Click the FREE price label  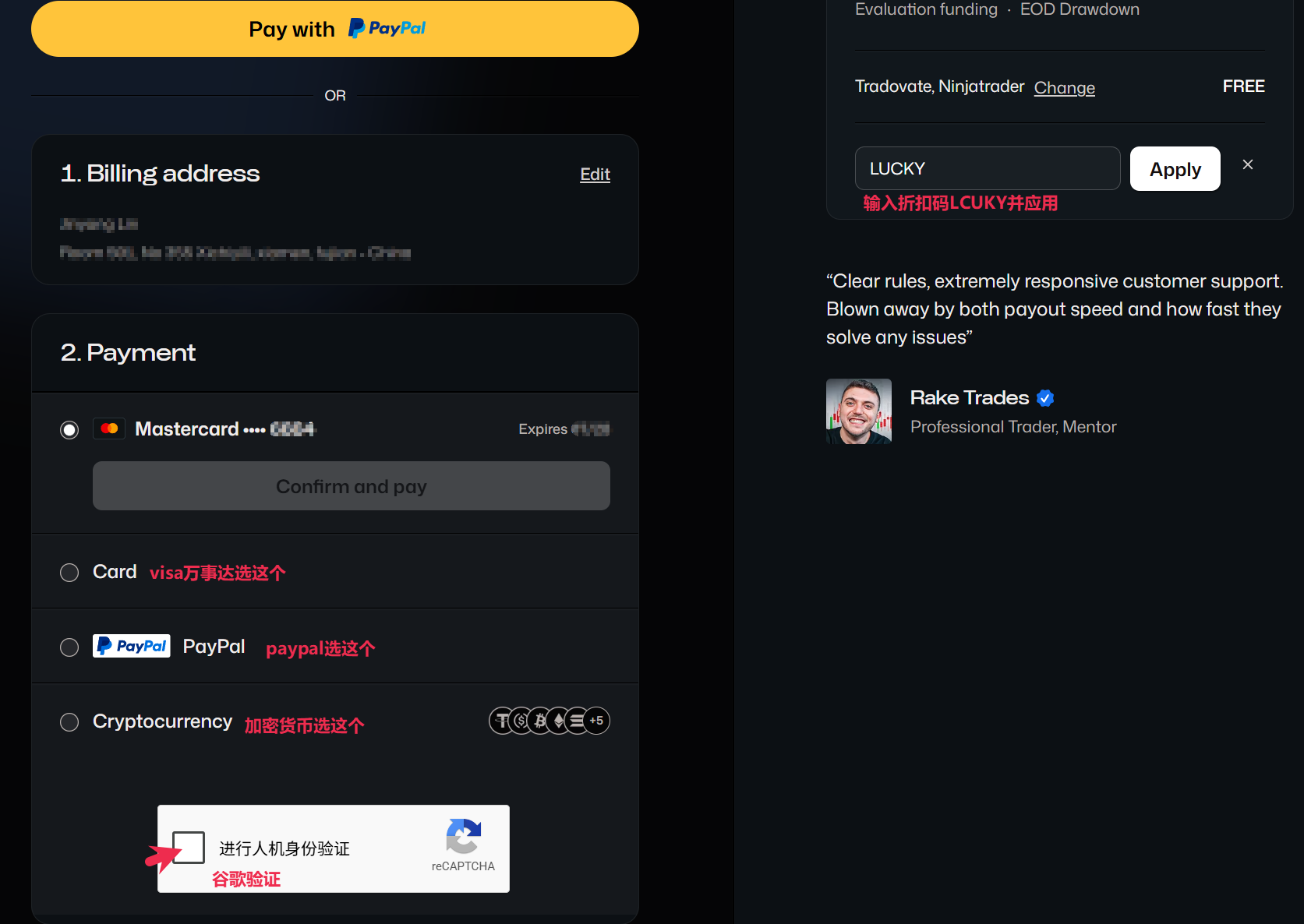click(x=1243, y=86)
